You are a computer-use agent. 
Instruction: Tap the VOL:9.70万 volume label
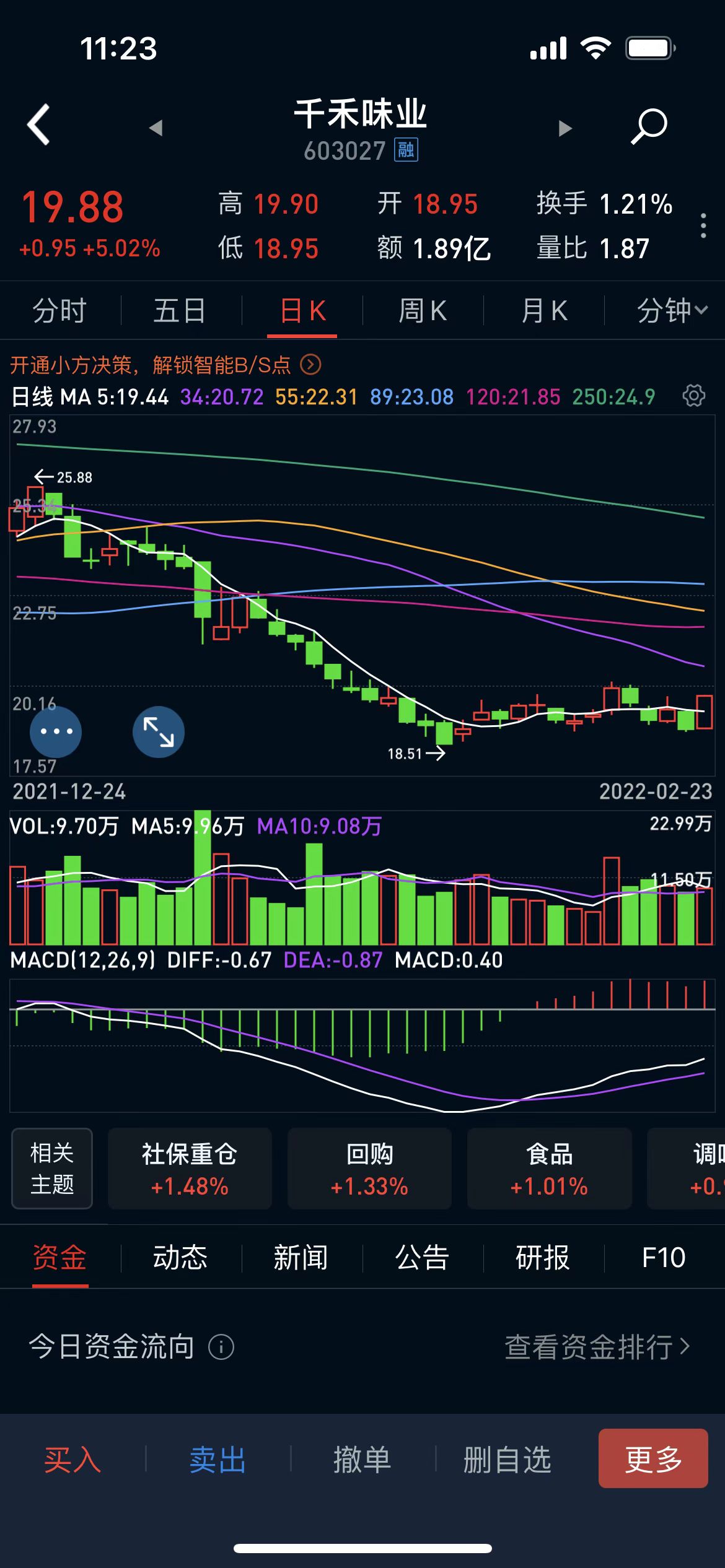coord(64,825)
